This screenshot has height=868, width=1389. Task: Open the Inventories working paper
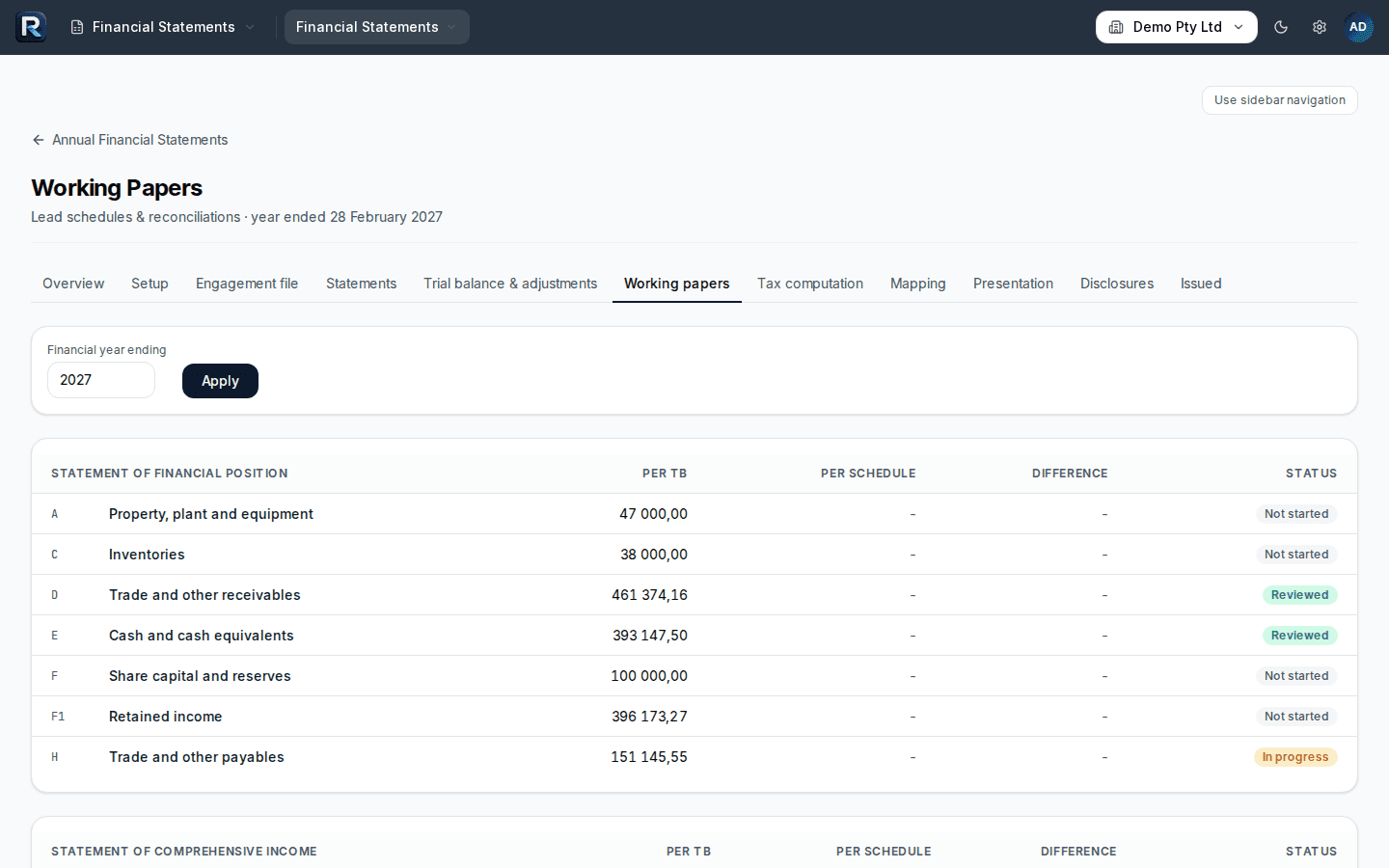coord(147,555)
